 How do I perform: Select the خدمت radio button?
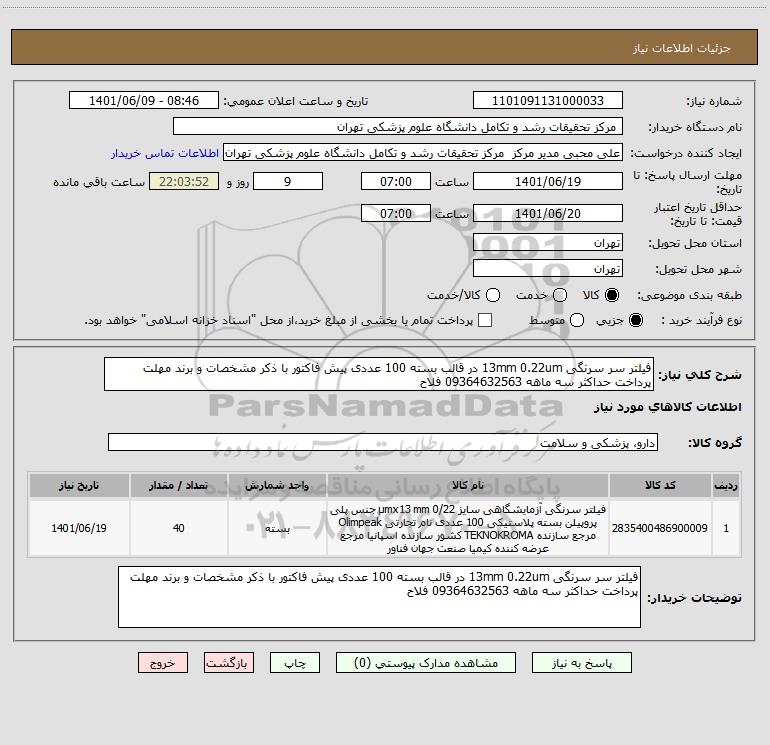coord(560,295)
